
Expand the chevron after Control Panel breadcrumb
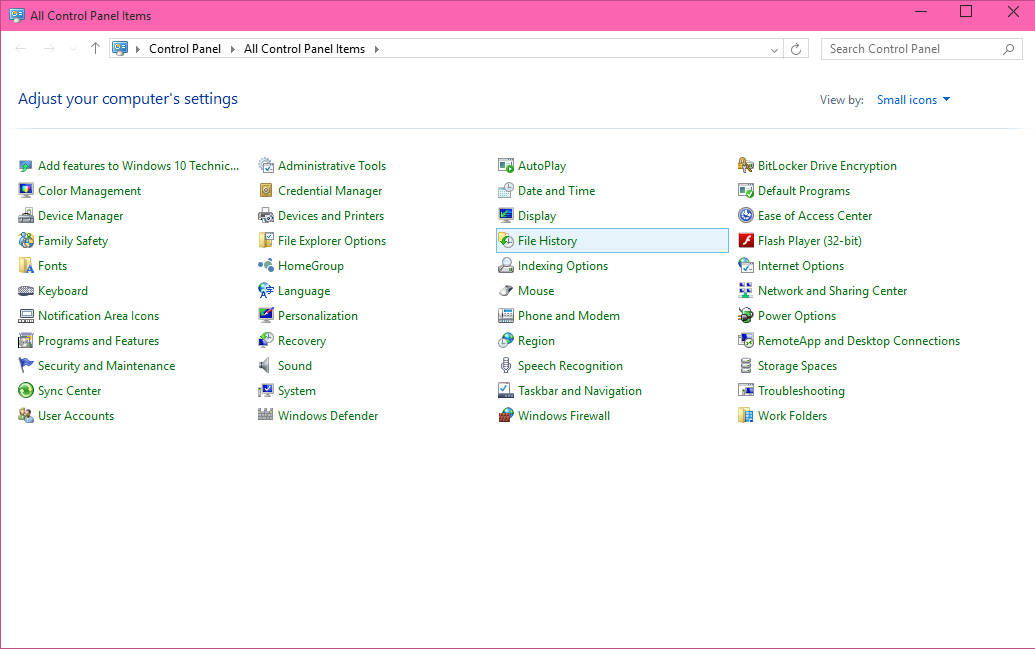pos(232,50)
